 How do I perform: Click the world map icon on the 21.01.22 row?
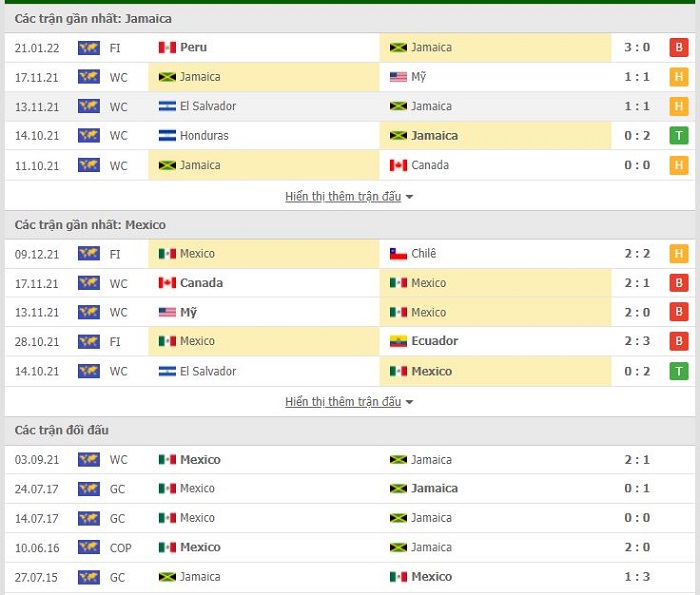point(89,48)
